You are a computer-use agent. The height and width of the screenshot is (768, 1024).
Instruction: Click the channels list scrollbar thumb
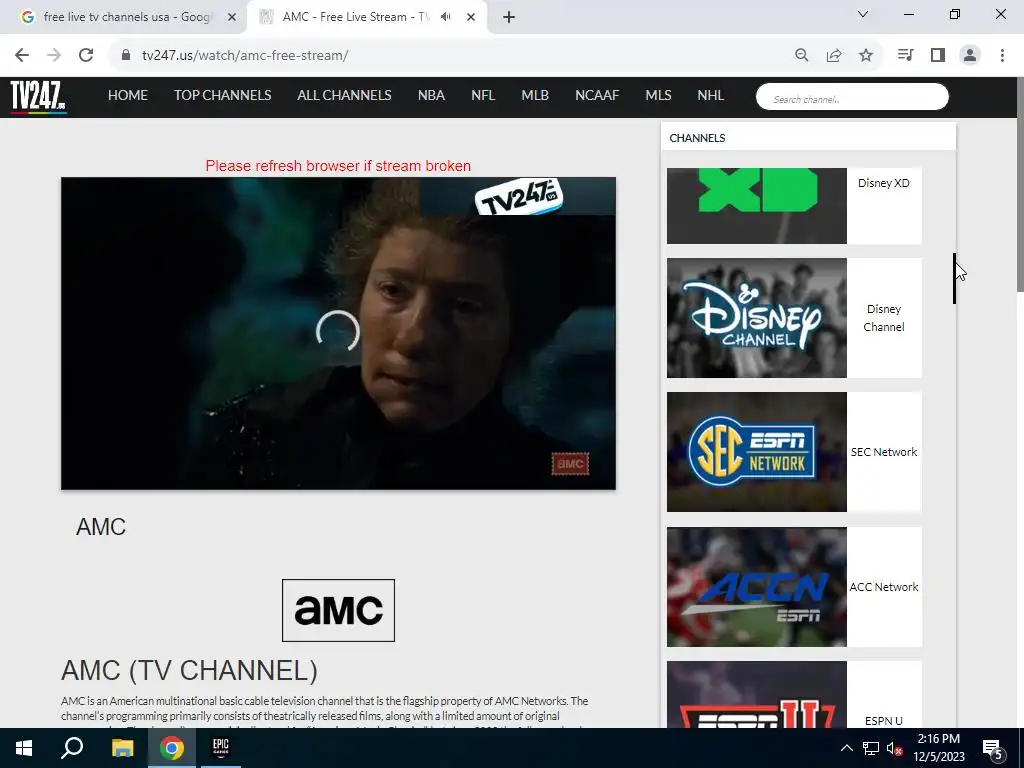pos(954,278)
